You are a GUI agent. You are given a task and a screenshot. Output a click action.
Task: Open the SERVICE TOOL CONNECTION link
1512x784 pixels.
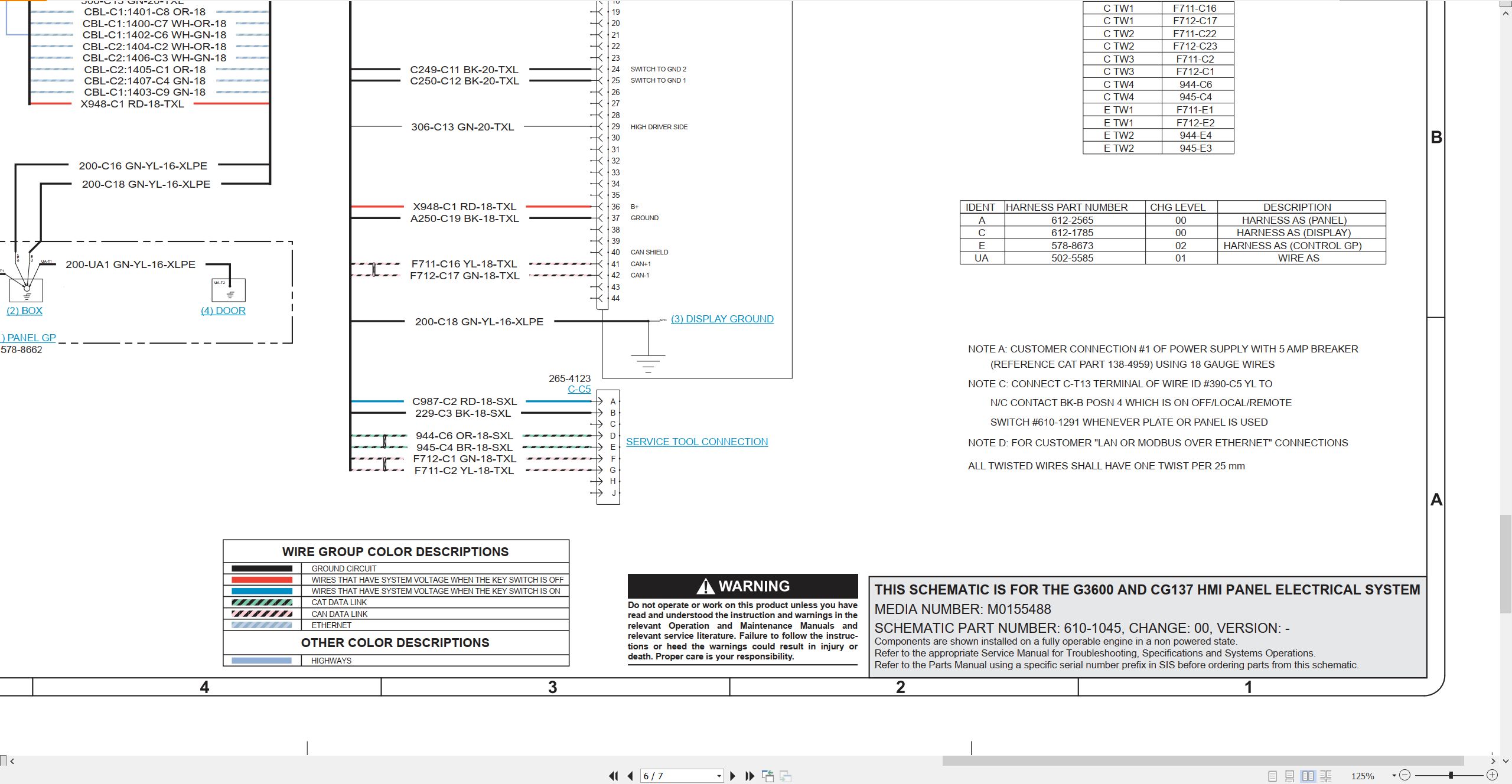coord(697,442)
